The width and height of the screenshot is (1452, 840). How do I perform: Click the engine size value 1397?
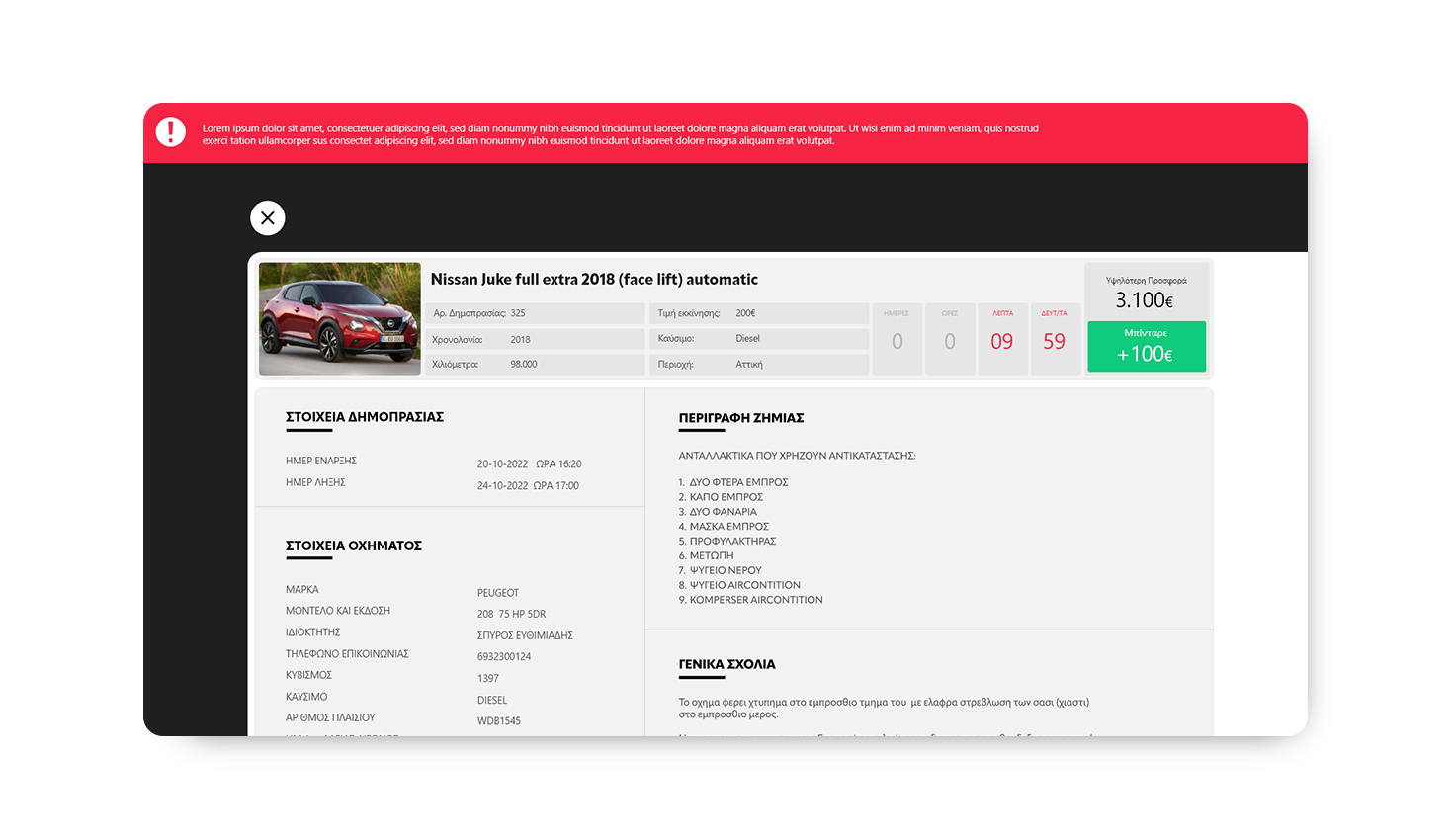point(488,678)
